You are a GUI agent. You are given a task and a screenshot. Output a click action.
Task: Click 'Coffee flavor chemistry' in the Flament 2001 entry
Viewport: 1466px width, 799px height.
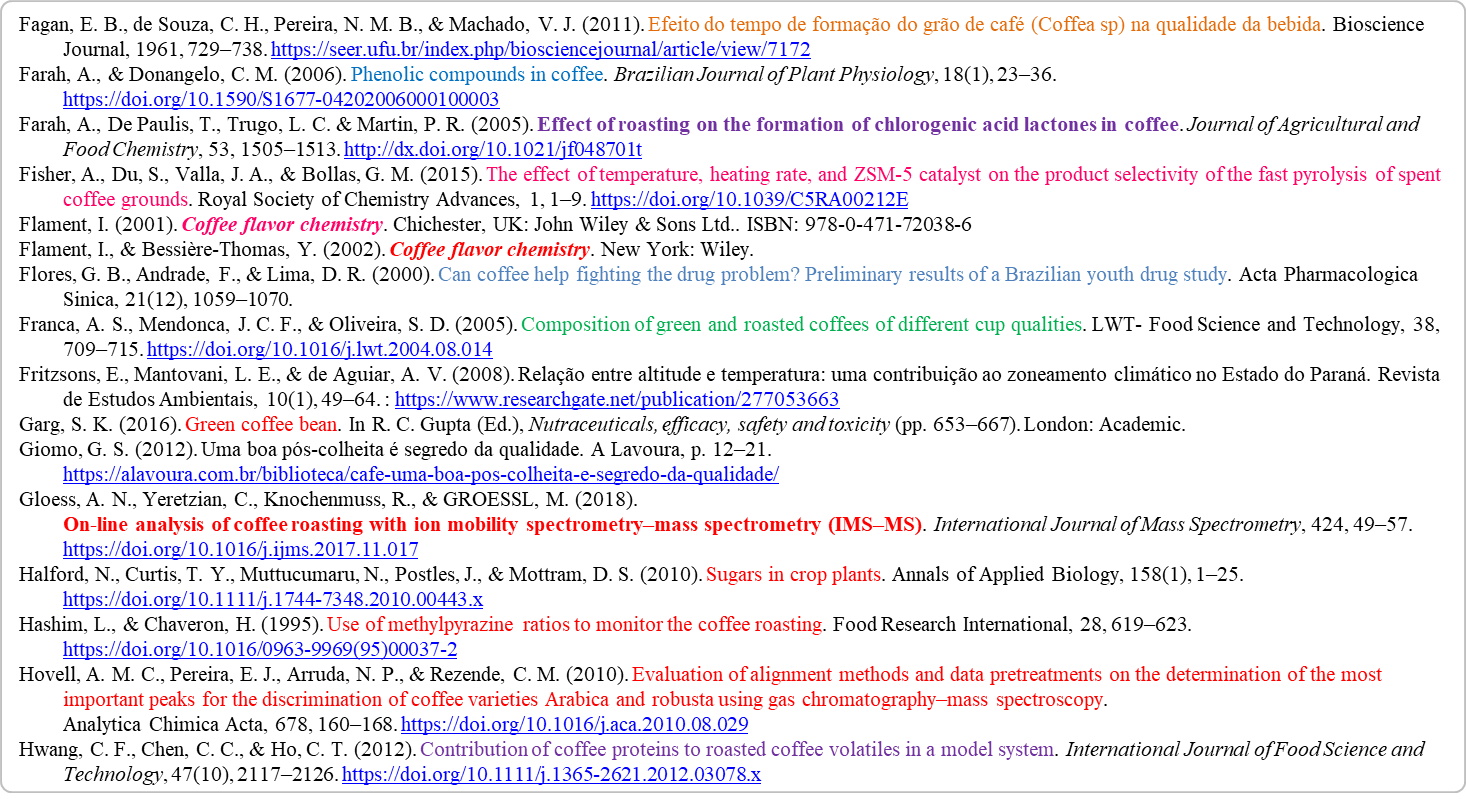(282, 224)
